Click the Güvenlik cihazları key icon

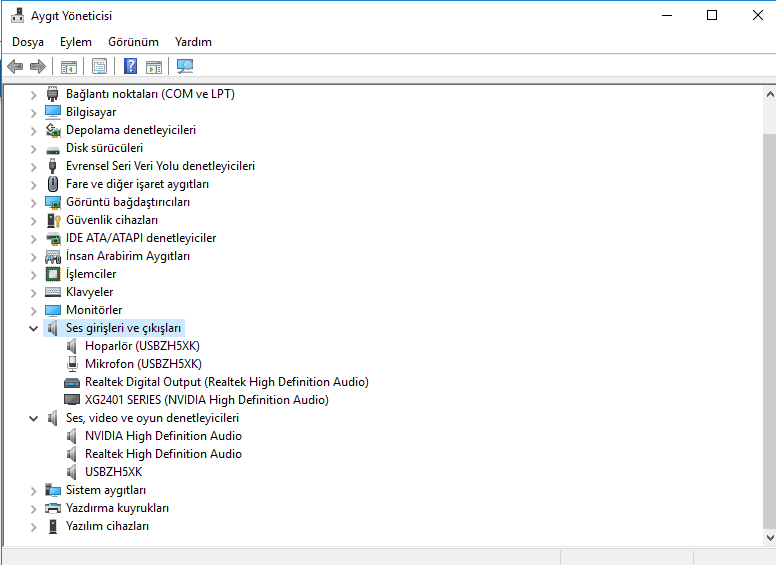(x=53, y=220)
